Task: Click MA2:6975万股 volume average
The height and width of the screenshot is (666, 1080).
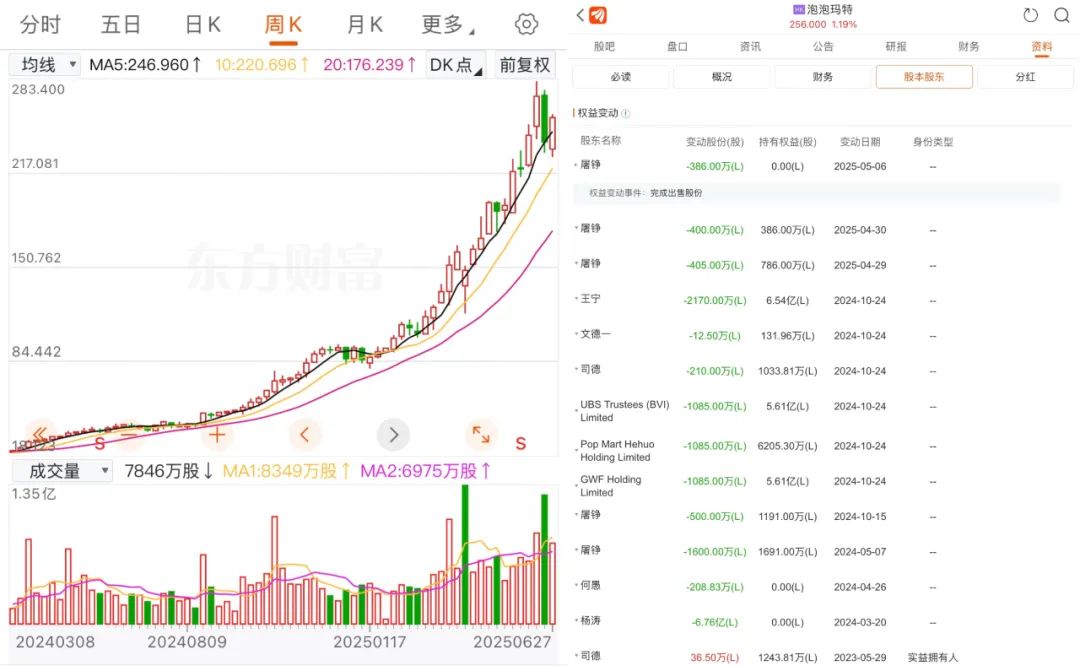Action: (426, 471)
